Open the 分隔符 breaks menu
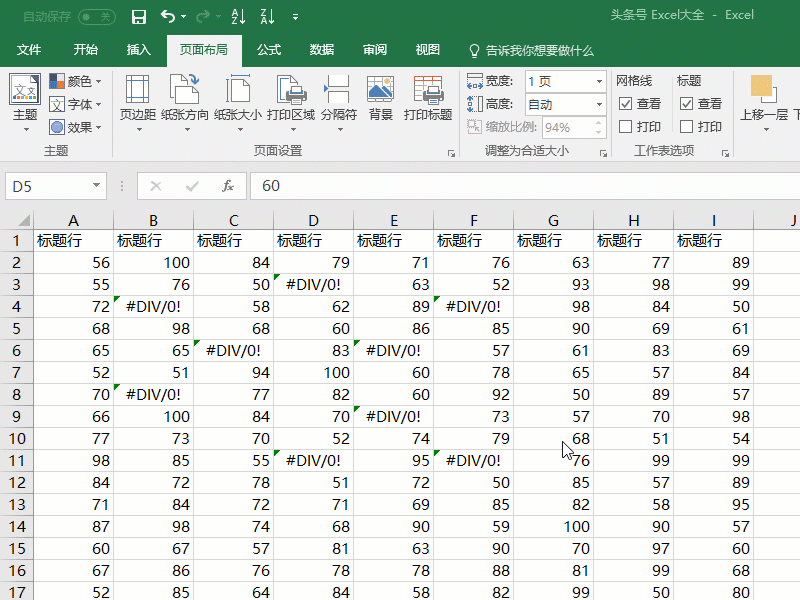The height and width of the screenshot is (600, 800). (x=339, y=103)
